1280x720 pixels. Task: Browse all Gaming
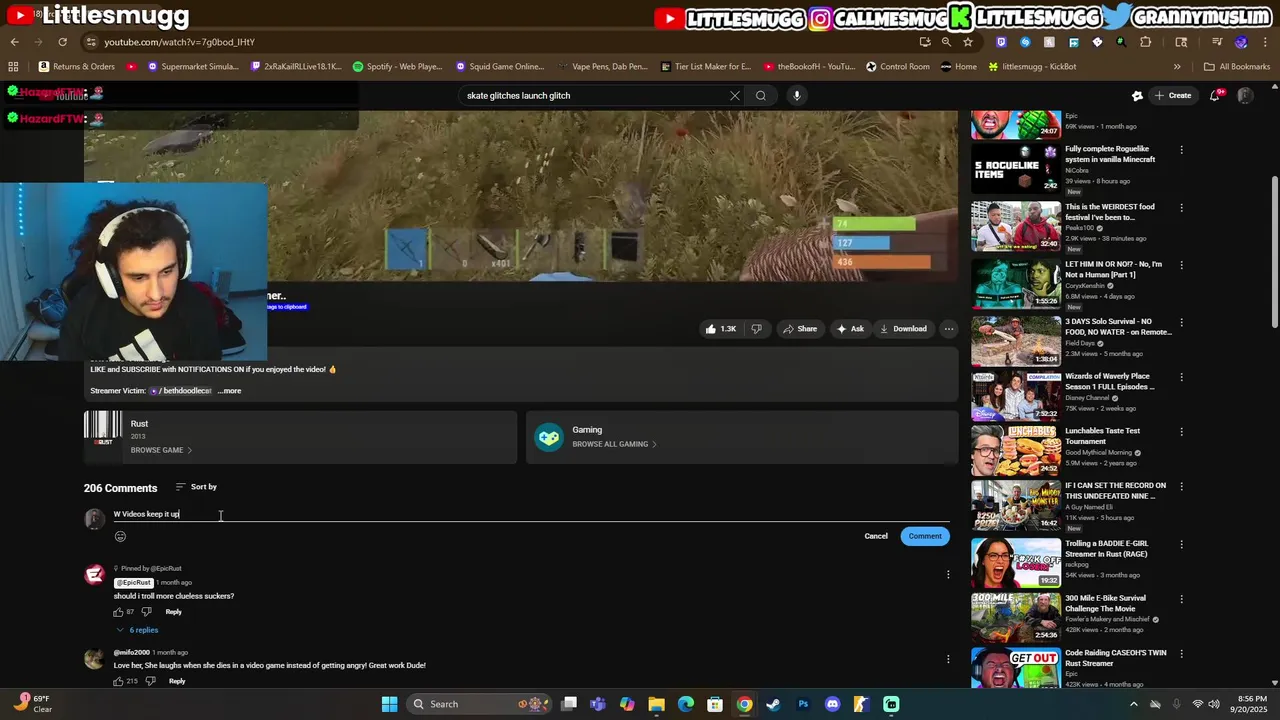click(x=614, y=444)
